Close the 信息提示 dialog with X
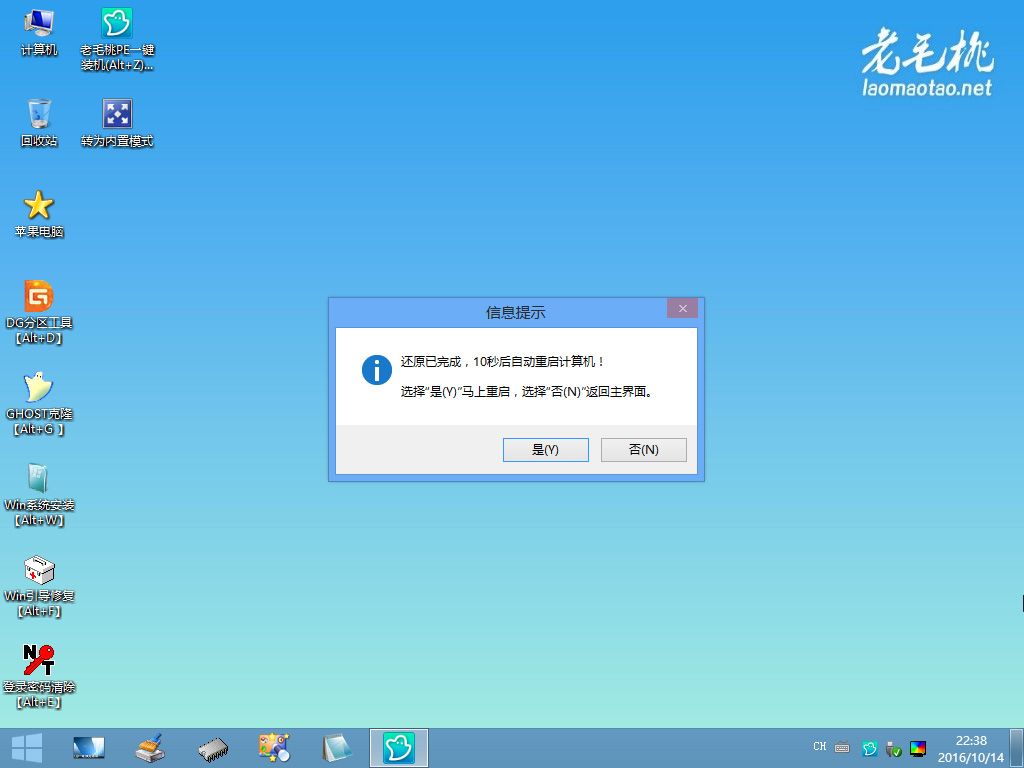Image resolution: width=1024 pixels, height=768 pixels. (x=682, y=309)
